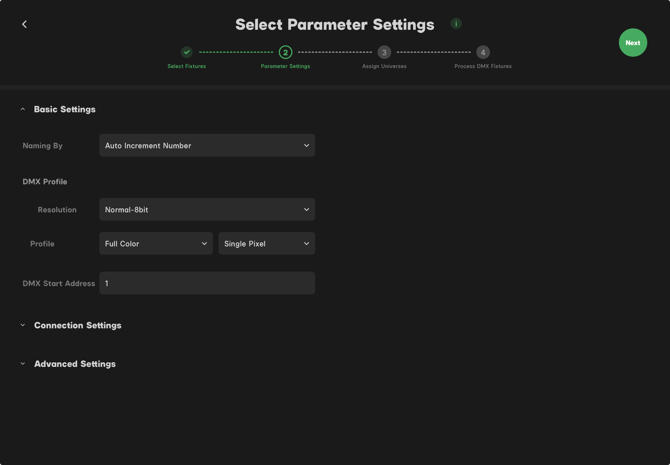
Task: Collapse the Basic Settings section
Action: pyautogui.click(x=23, y=109)
